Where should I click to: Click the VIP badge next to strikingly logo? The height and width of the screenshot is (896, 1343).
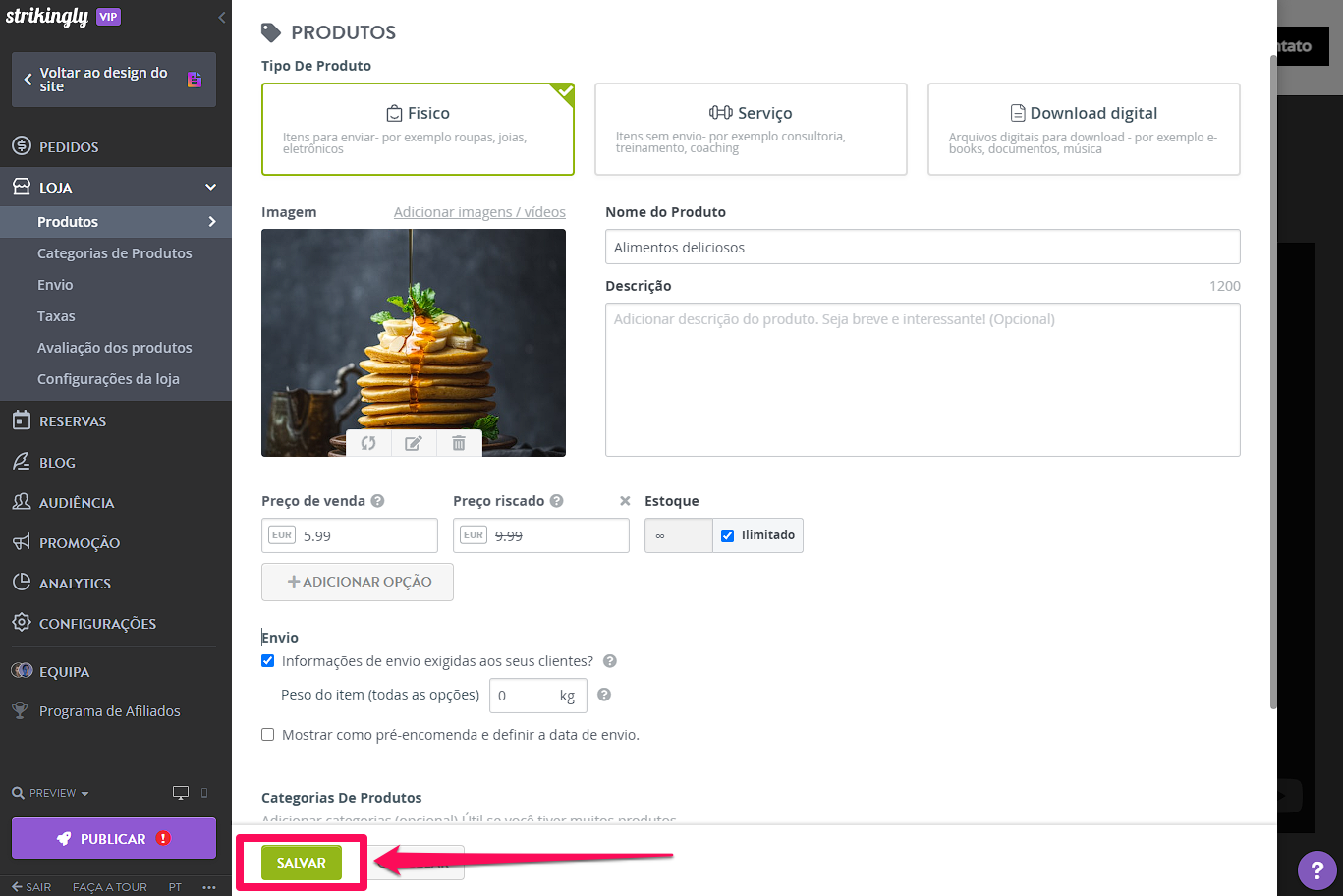click(108, 17)
